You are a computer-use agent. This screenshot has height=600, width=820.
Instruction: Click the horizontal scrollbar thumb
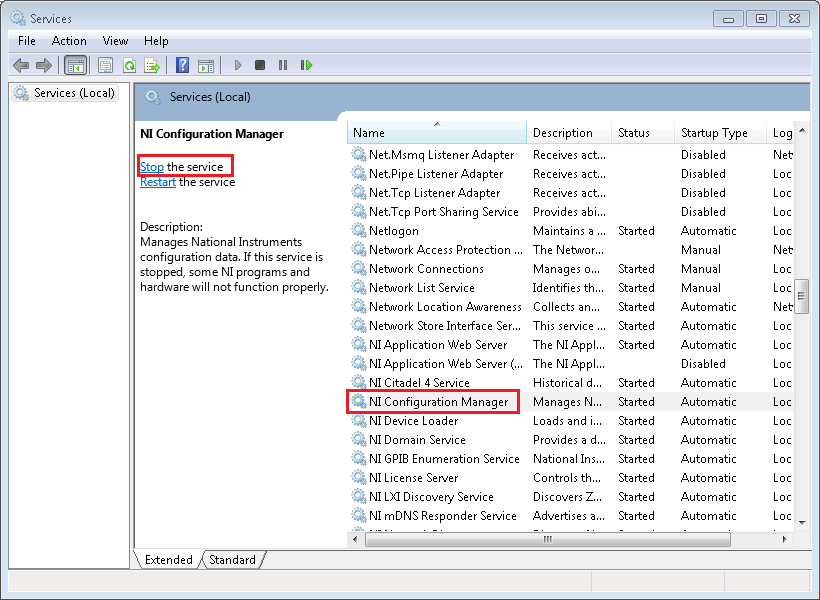pyautogui.click(x=547, y=539)
